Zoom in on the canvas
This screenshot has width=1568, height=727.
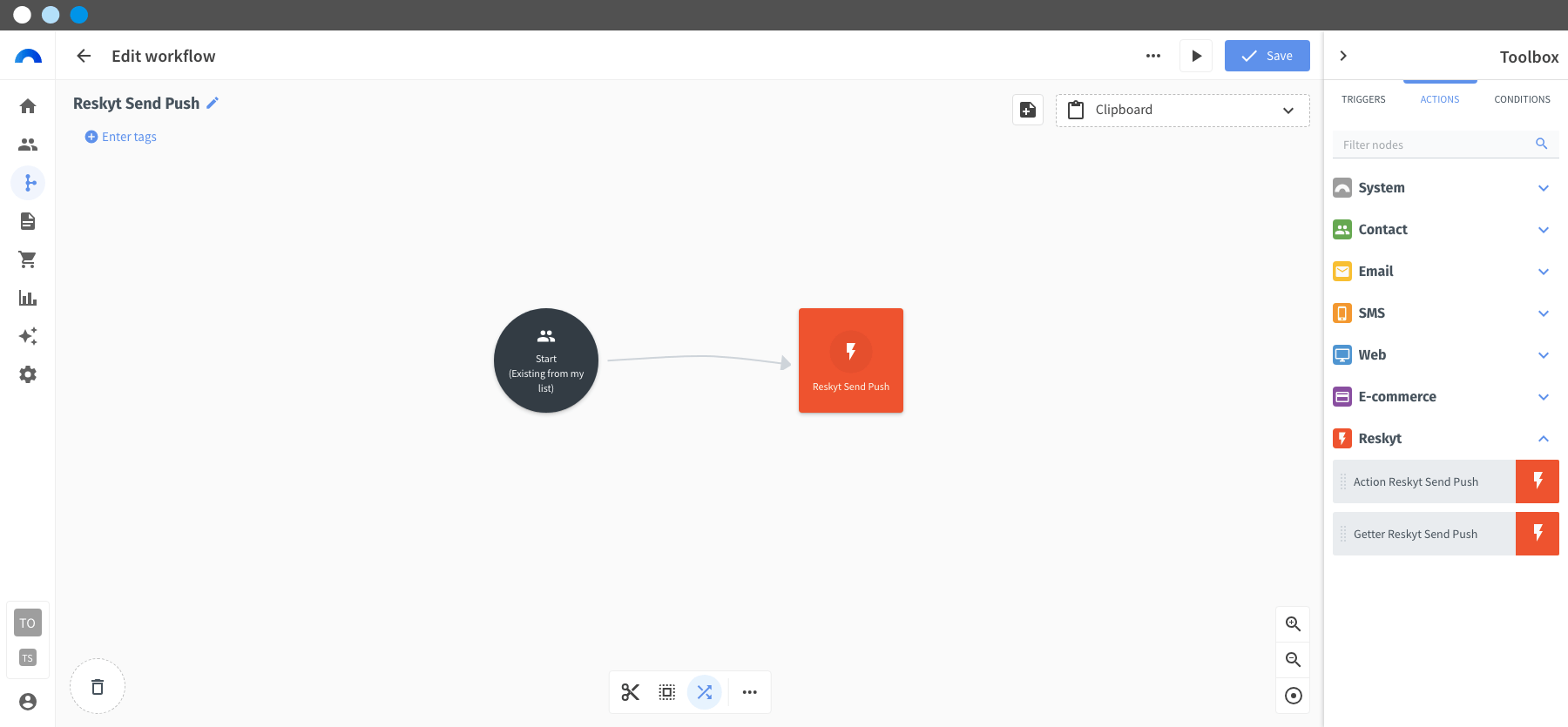(1294, 624)
